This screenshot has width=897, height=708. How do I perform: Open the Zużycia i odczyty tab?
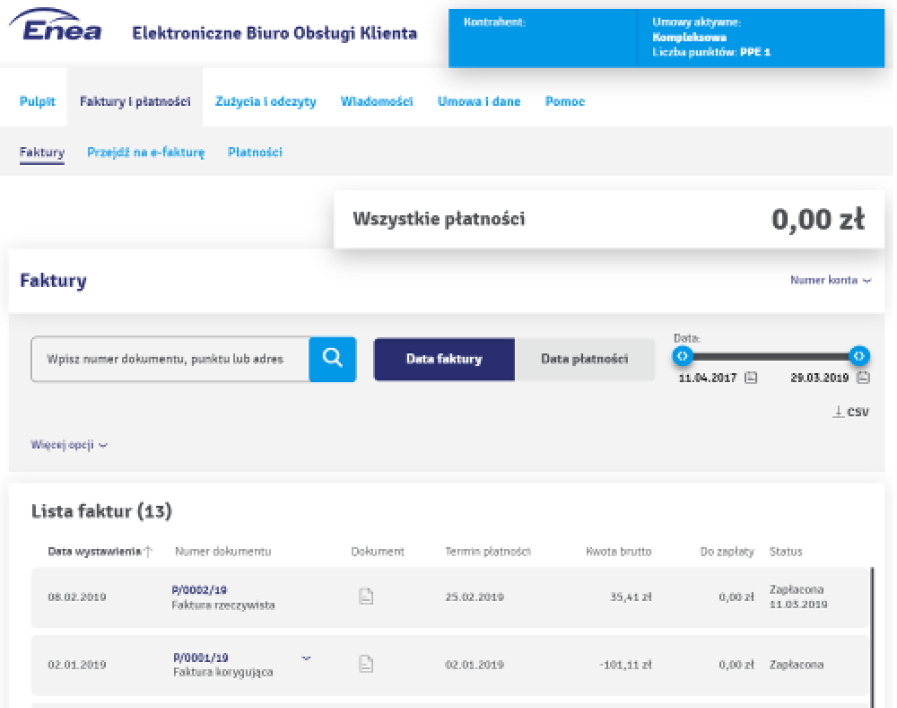pos(265,102)
